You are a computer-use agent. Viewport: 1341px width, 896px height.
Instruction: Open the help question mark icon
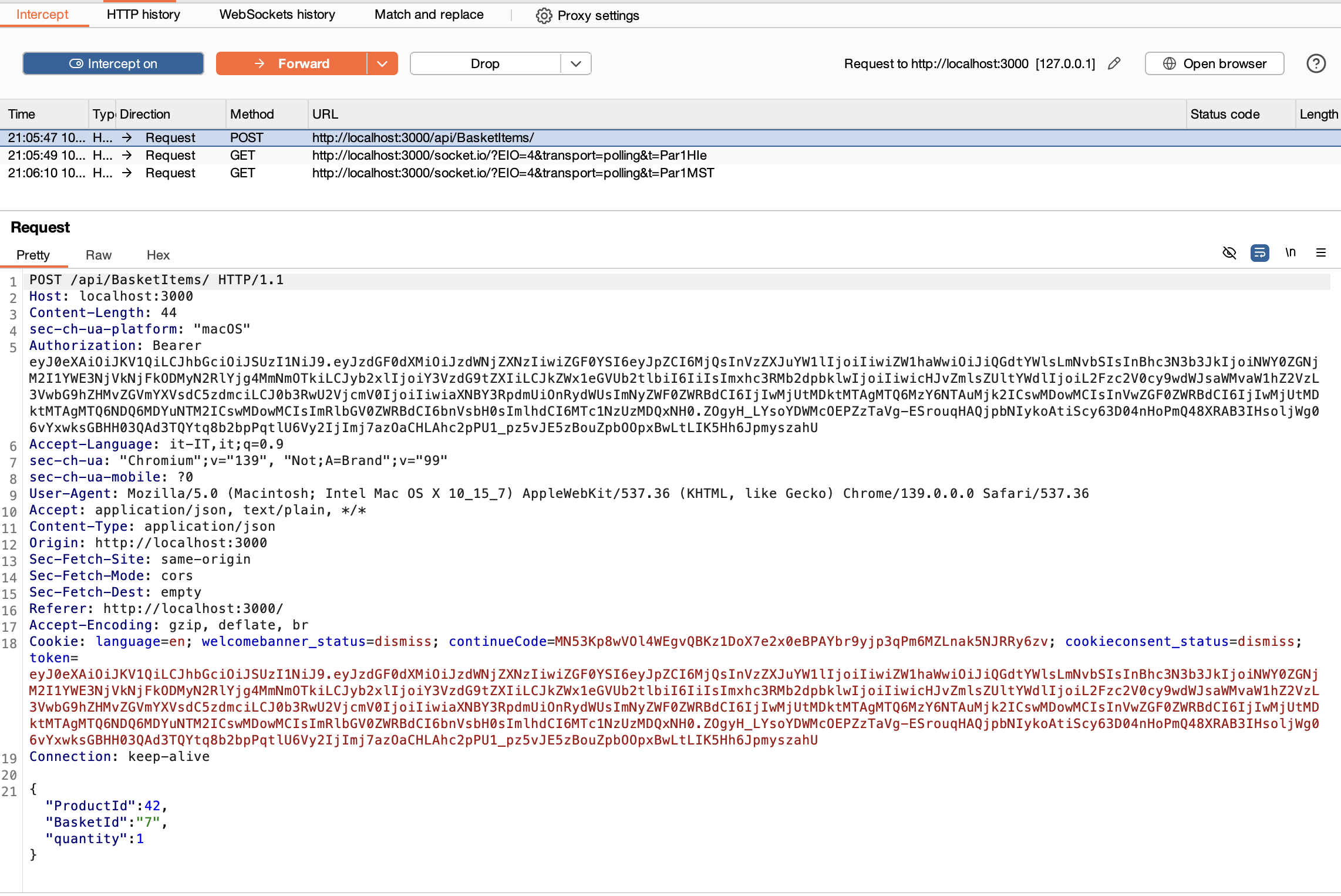click(x=1316, y=63)
